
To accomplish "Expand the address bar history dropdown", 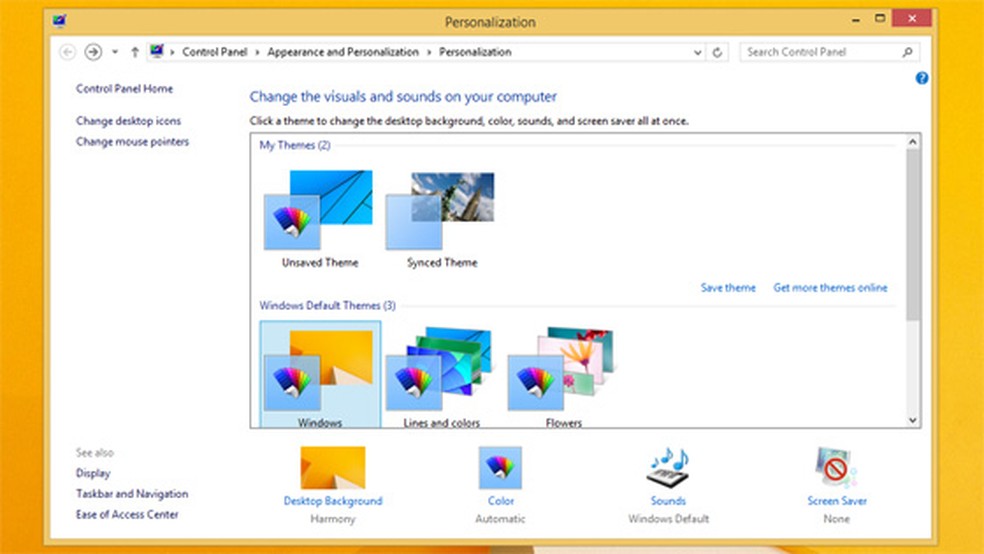I will point(697,53).
